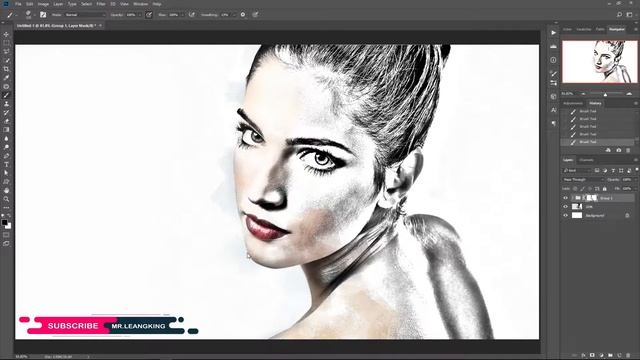Open the File menu
The image size is (640, 360).
pyautogui.click(x=18, y=4)
